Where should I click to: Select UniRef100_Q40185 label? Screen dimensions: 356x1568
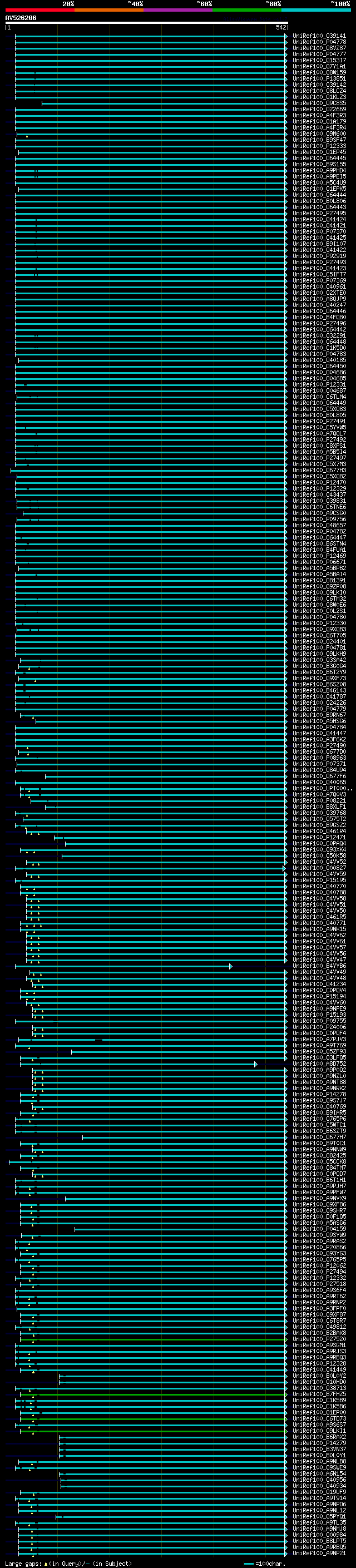(x=319, y=360)
